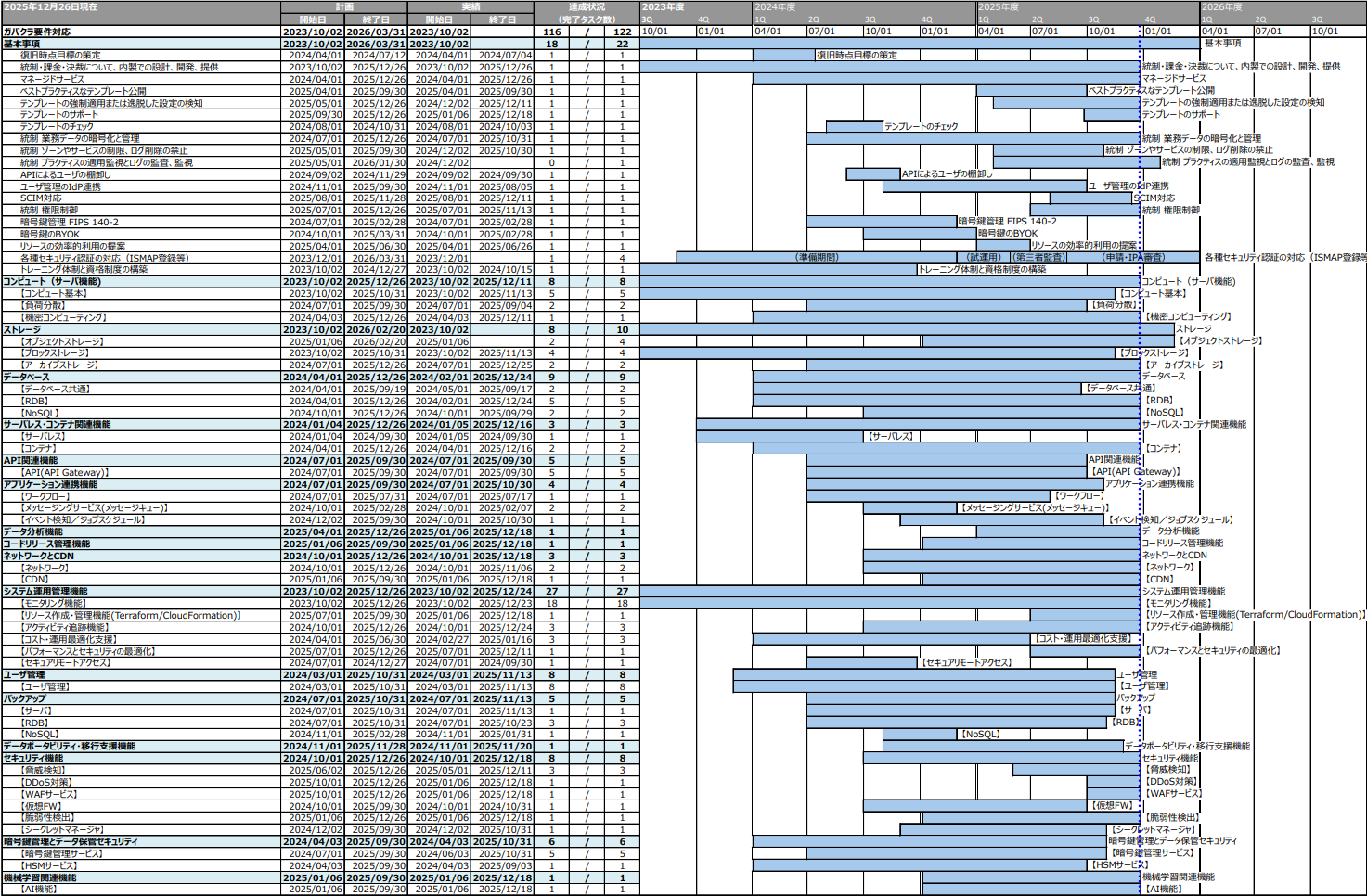The width and height of the screenshot is (1367, 896).
Task: Select the （申請・IPA審査） Gantt segment
Action: click(x=1133, y=257)
